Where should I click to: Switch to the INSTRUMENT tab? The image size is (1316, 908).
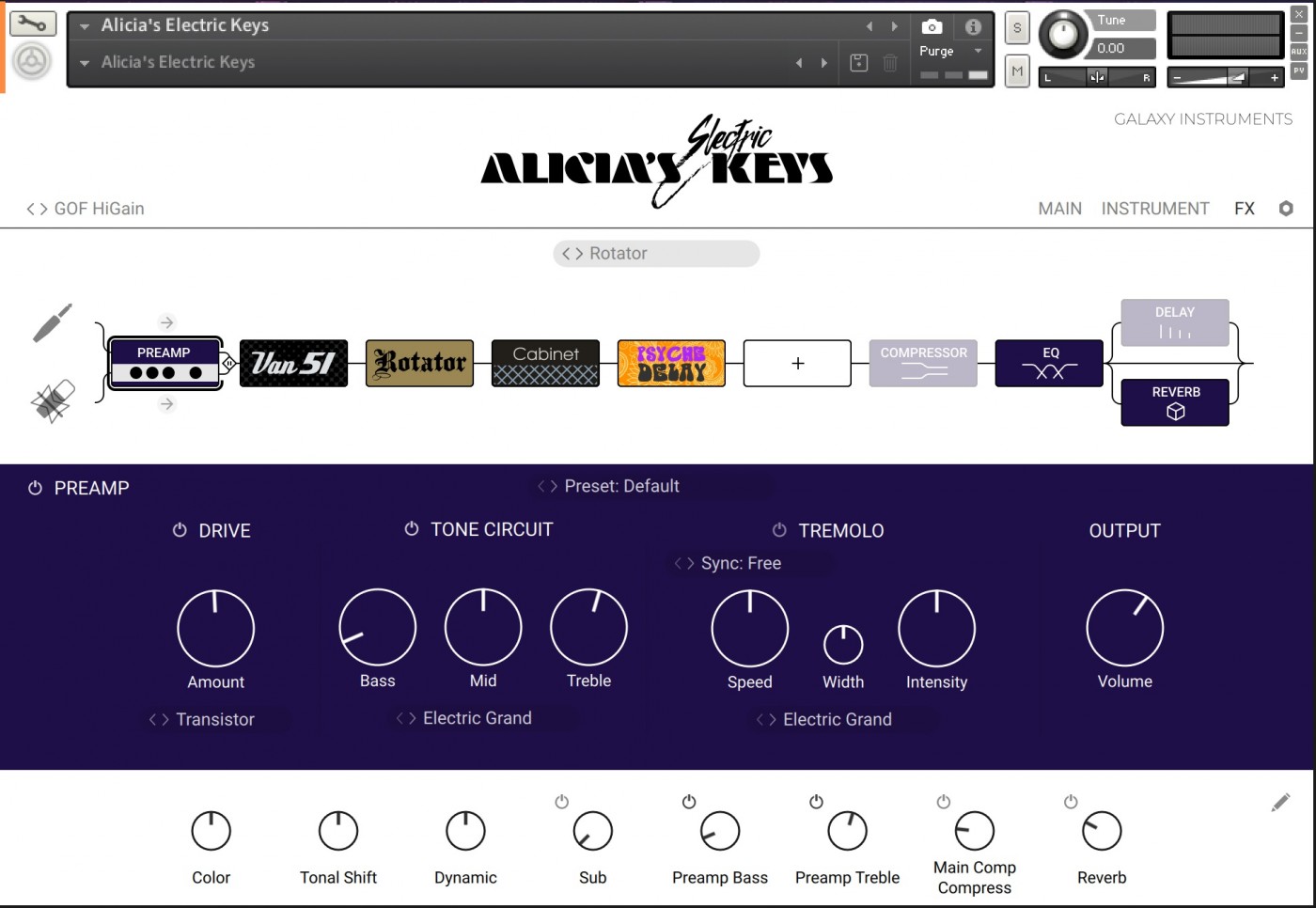(1155, 209)
